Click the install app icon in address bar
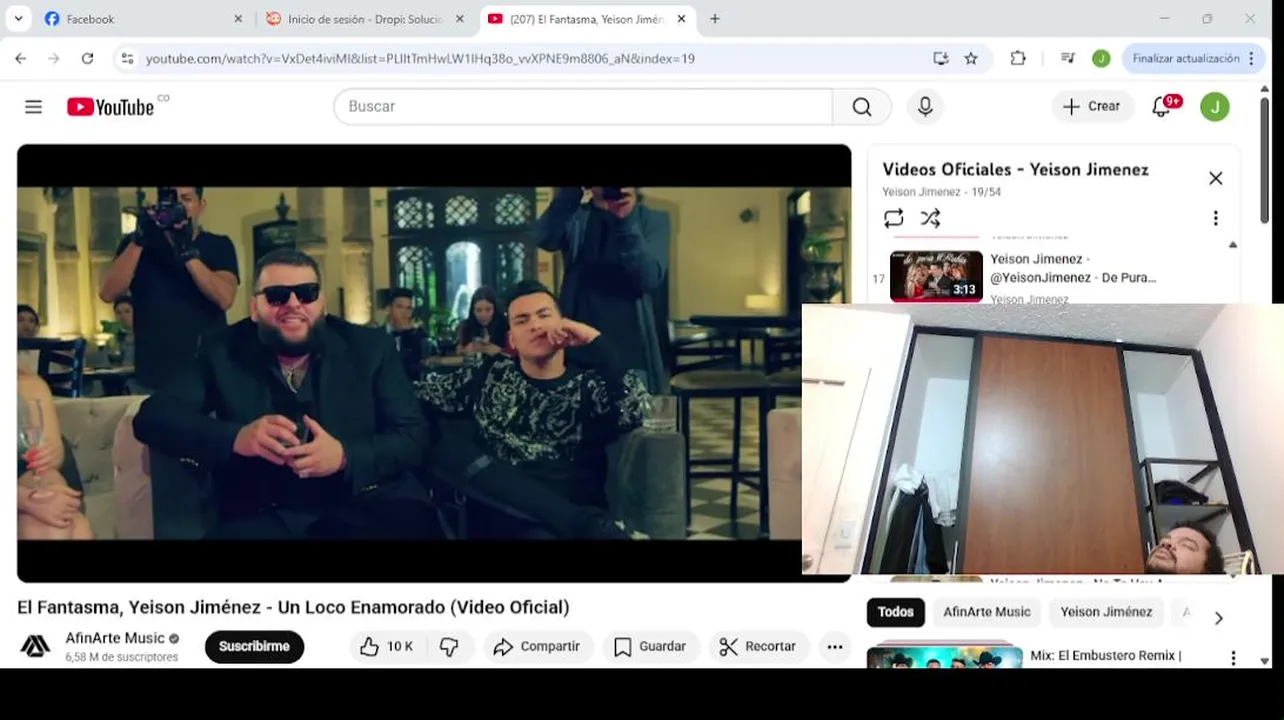This screenshot has width=1284, height=720. tap(940, 59)
